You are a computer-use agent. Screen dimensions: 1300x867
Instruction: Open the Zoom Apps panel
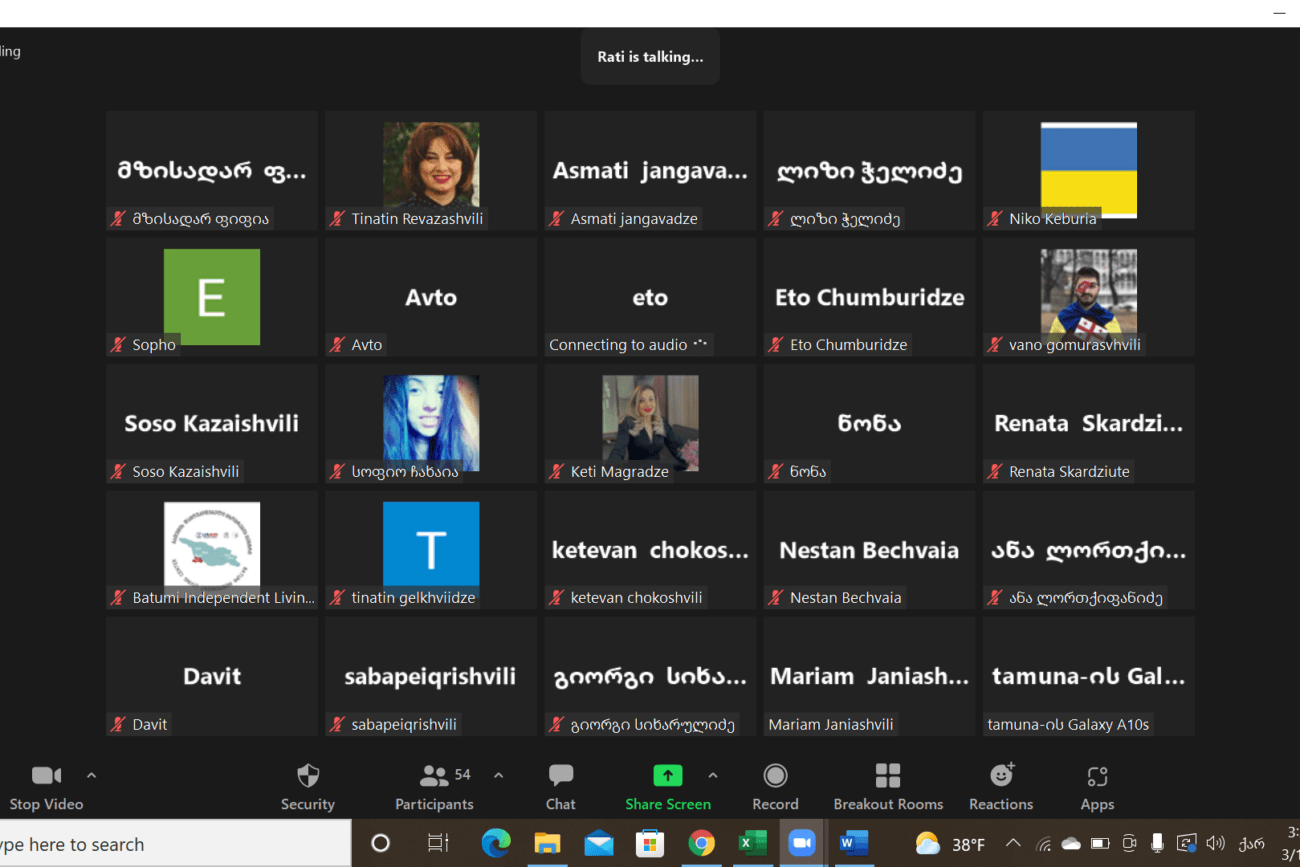pos(1097,786)
